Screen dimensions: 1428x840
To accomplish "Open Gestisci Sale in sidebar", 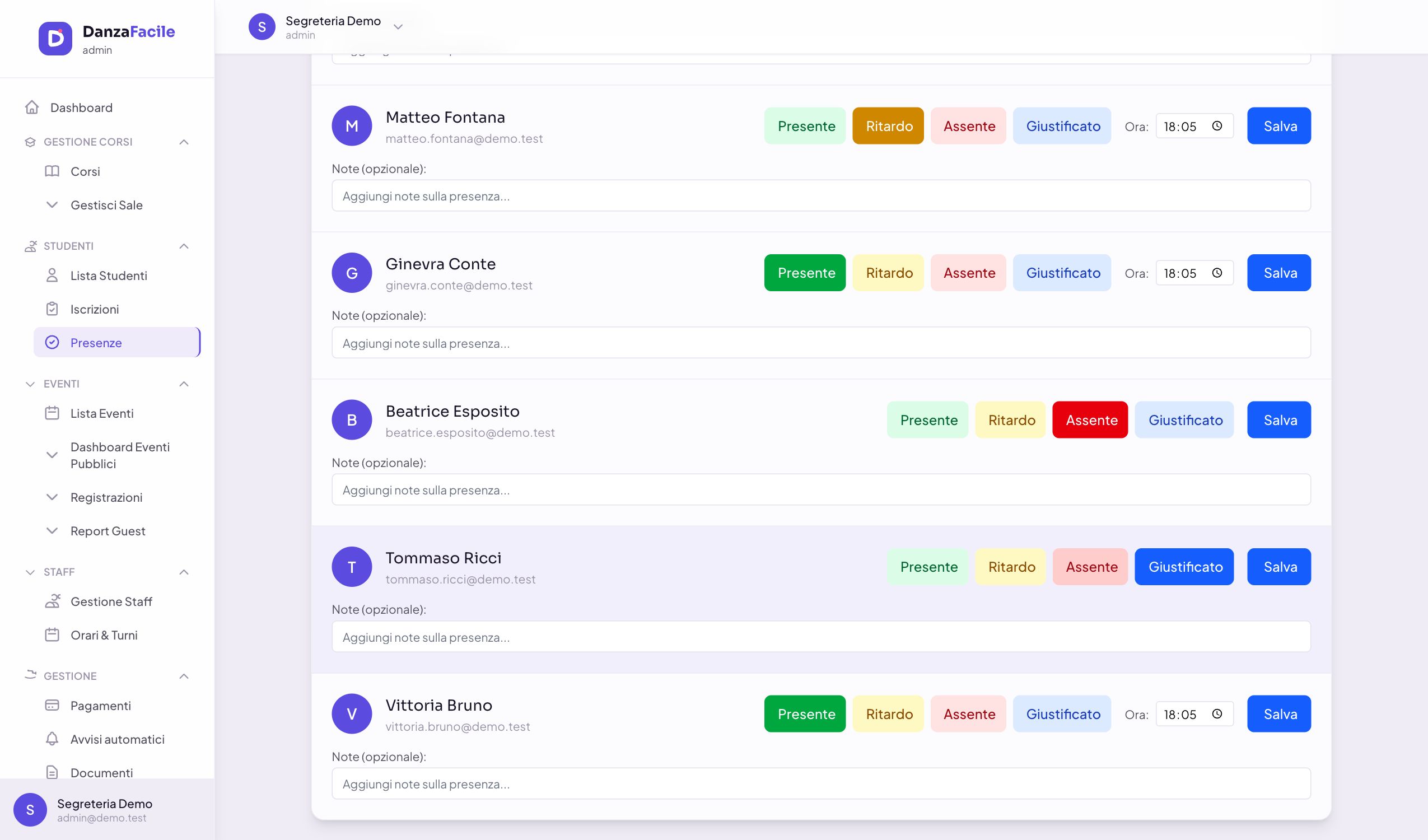I will coord(116,204).
